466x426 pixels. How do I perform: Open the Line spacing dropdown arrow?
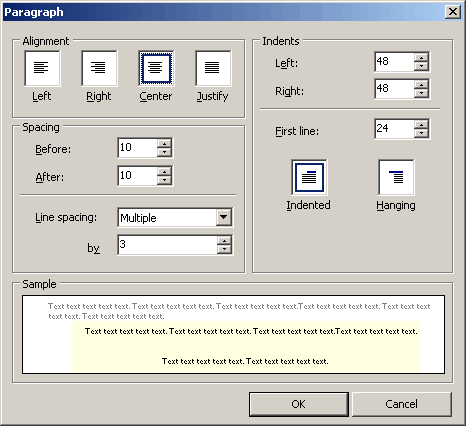tap(224, 217)
